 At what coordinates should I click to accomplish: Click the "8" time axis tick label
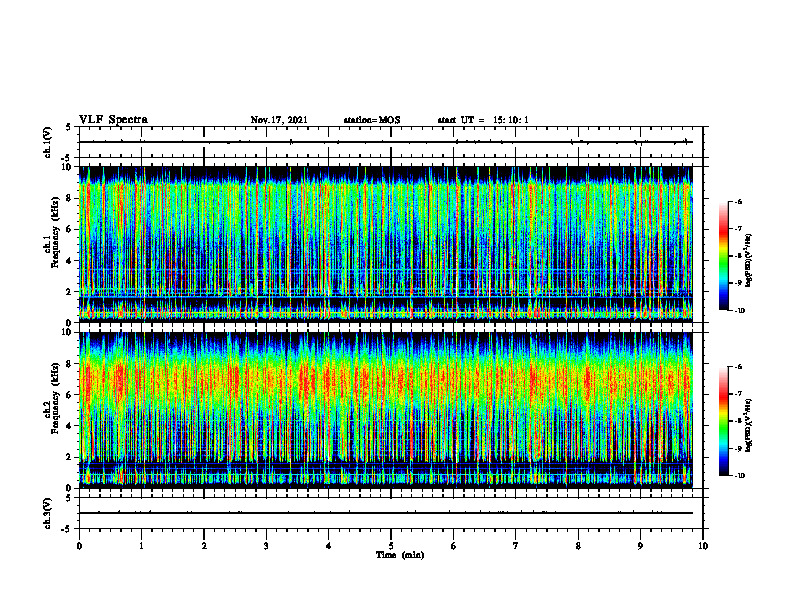click(x=578, y=546)
